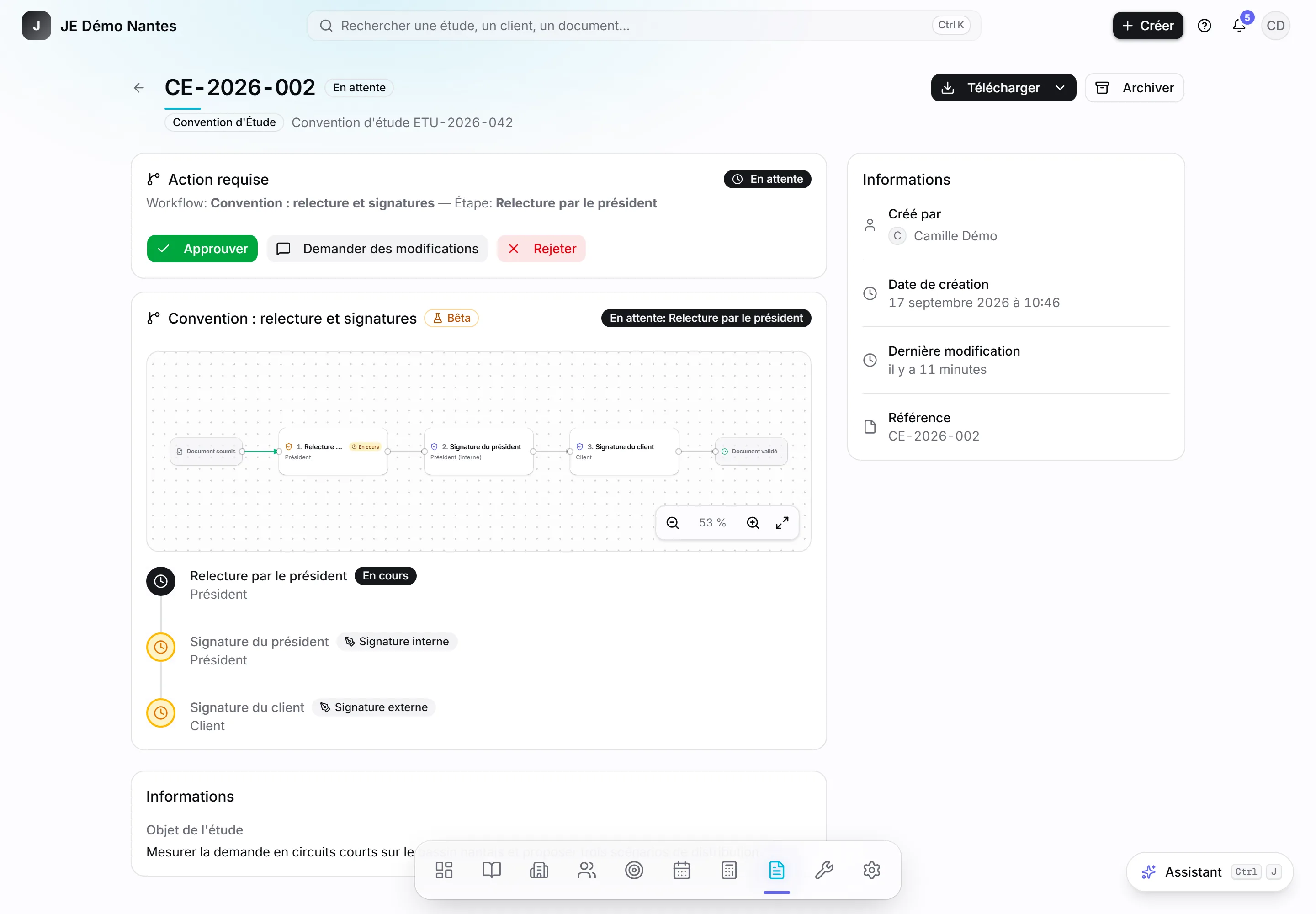Approve the document with Approuver
Image resolution: width=1316 pixels, height=914 pixels.
[x=202, y=249]
